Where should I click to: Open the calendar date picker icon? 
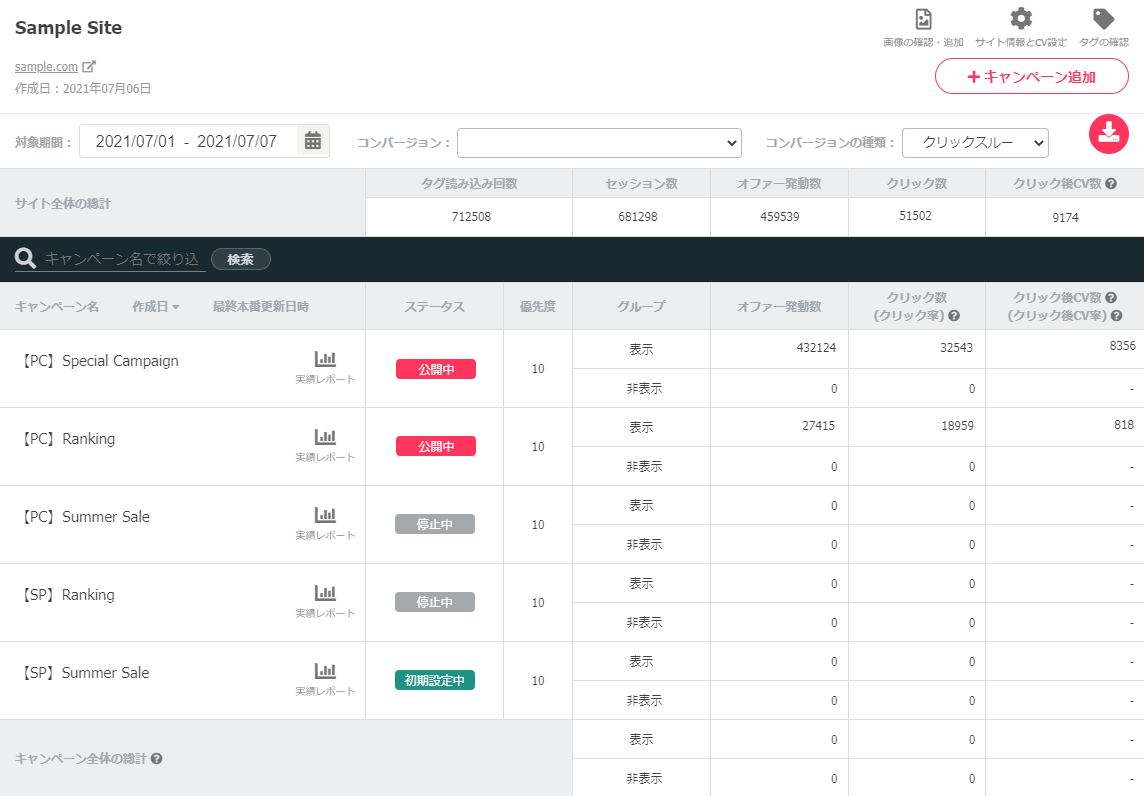(x=313, y=141)
